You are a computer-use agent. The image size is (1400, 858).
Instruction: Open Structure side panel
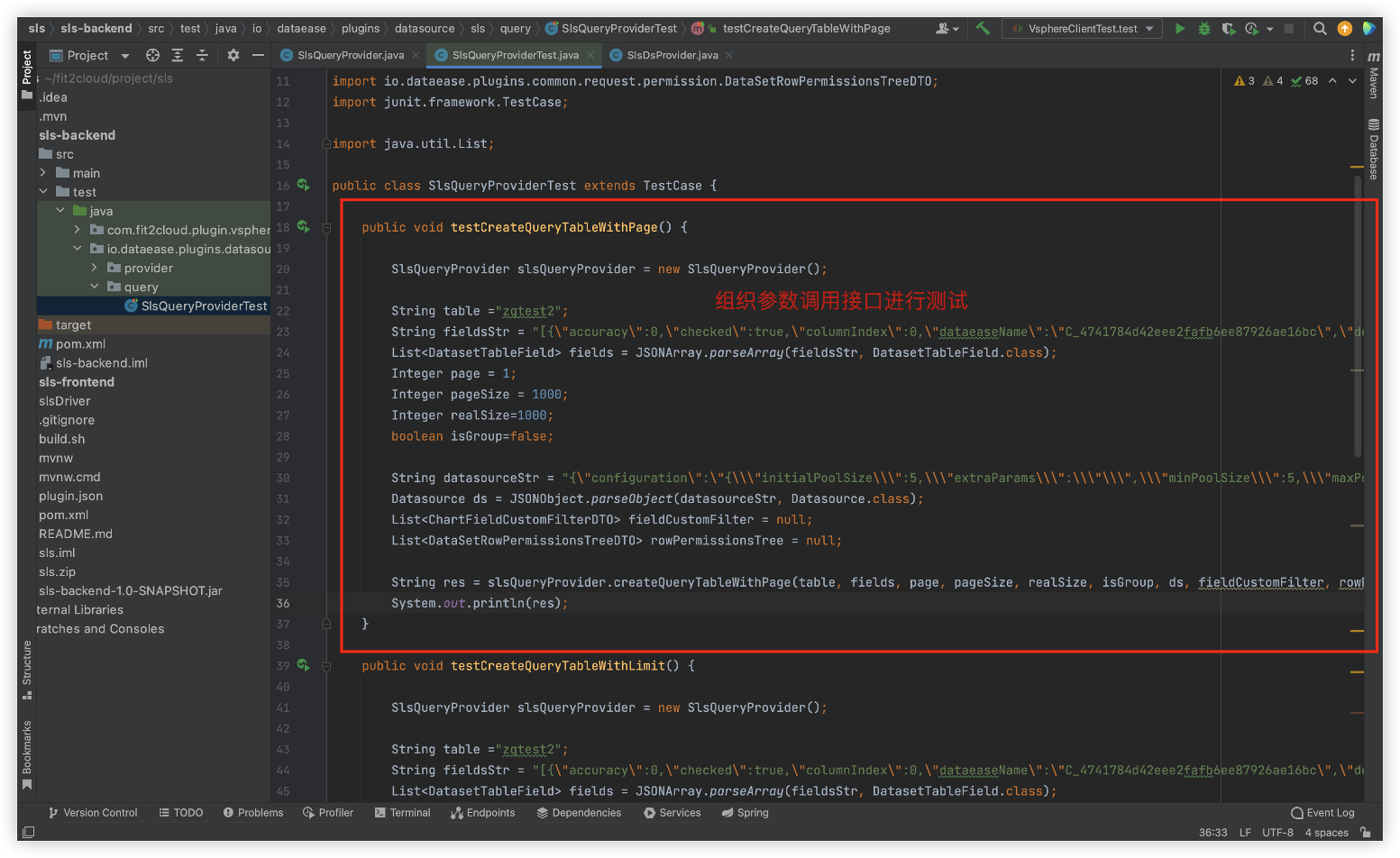coord(26,670)
